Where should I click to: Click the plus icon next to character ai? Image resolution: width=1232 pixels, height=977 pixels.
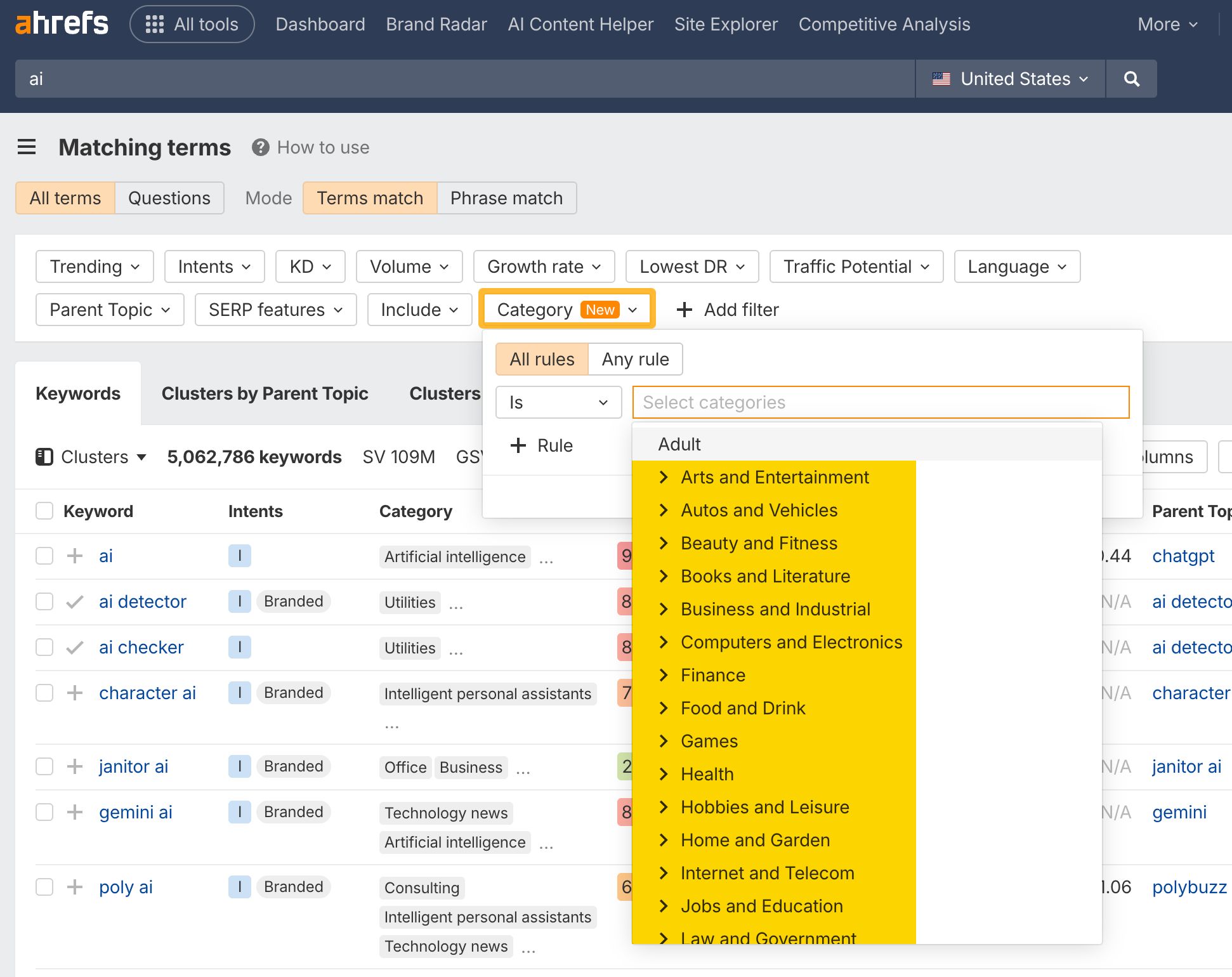75,693
